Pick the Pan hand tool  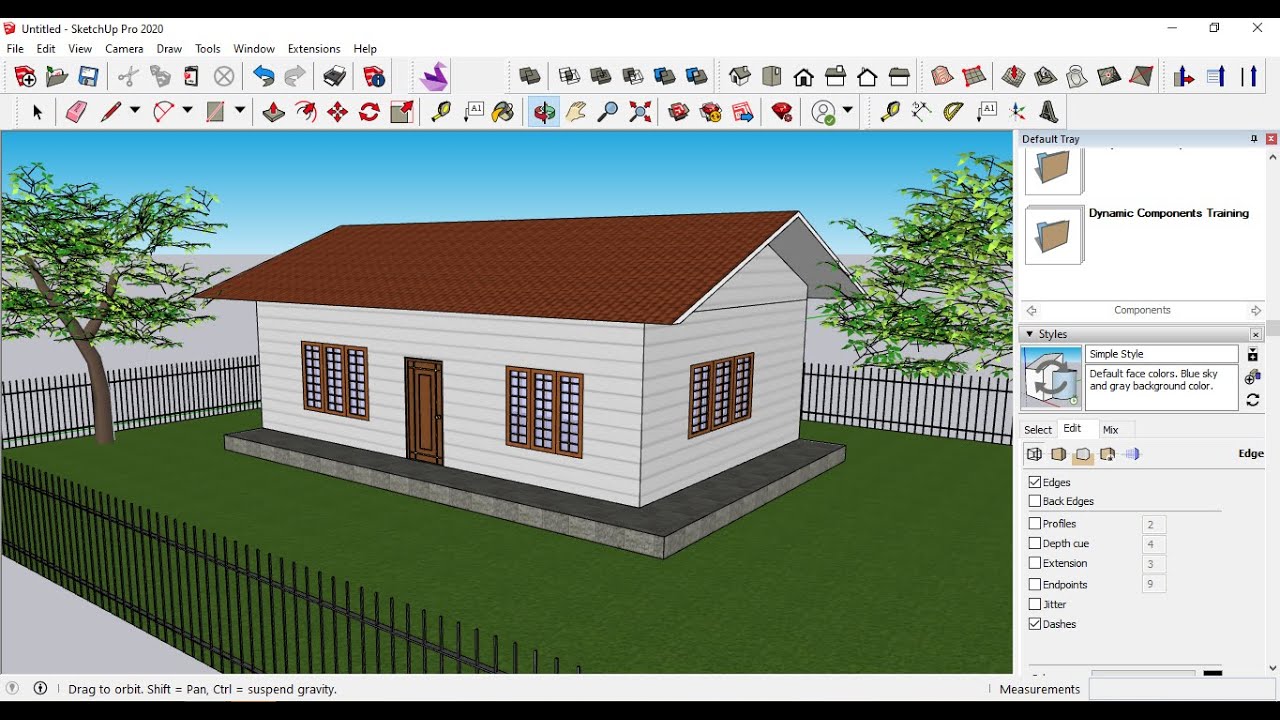[576, 112]
